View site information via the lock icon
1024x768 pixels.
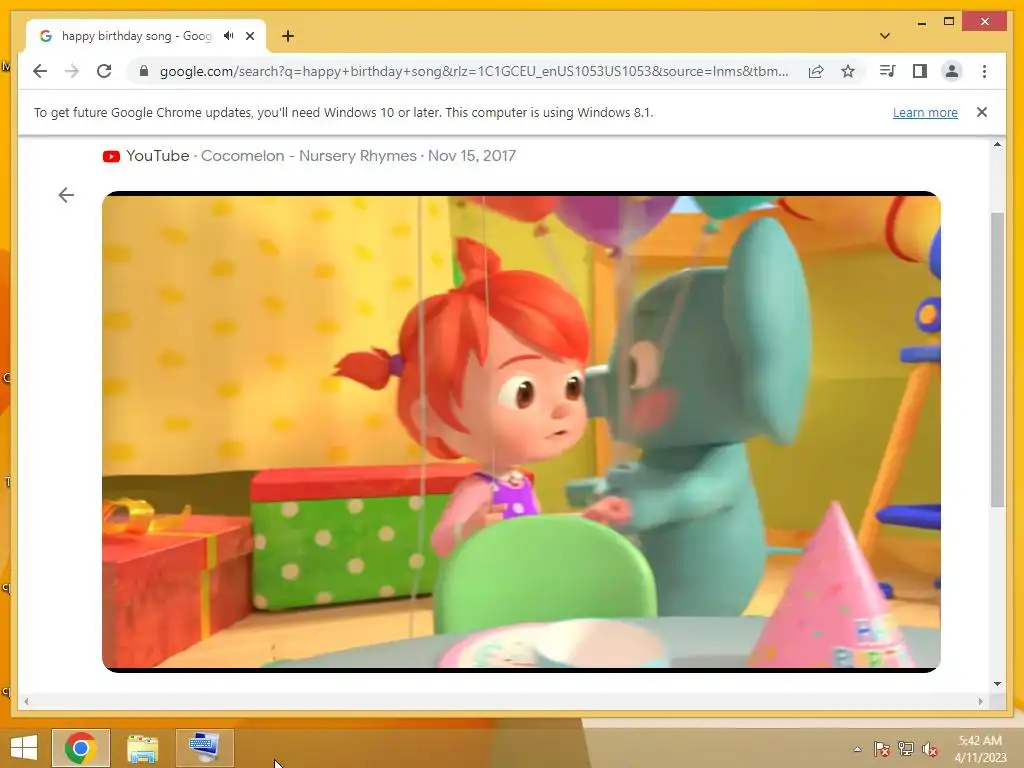144,71
